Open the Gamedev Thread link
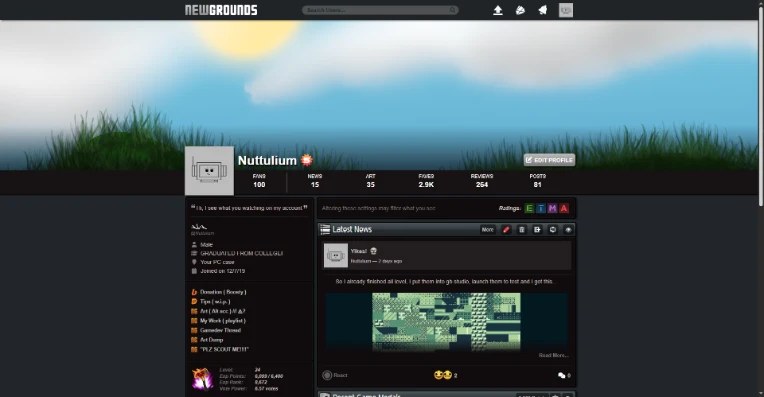Screen dimensions: 764x397 [x=220, y=330]
